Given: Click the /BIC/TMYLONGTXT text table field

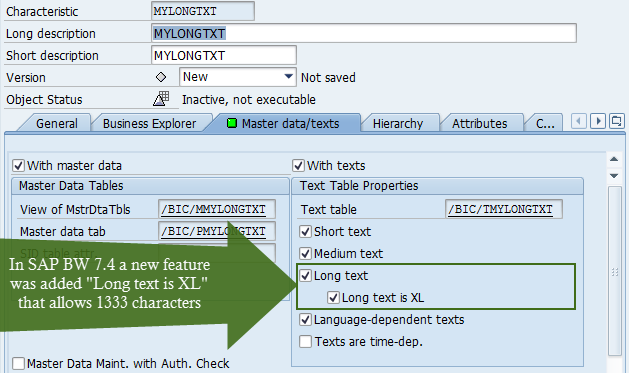Looking at the screenshot, I should [x=503, y=209].
